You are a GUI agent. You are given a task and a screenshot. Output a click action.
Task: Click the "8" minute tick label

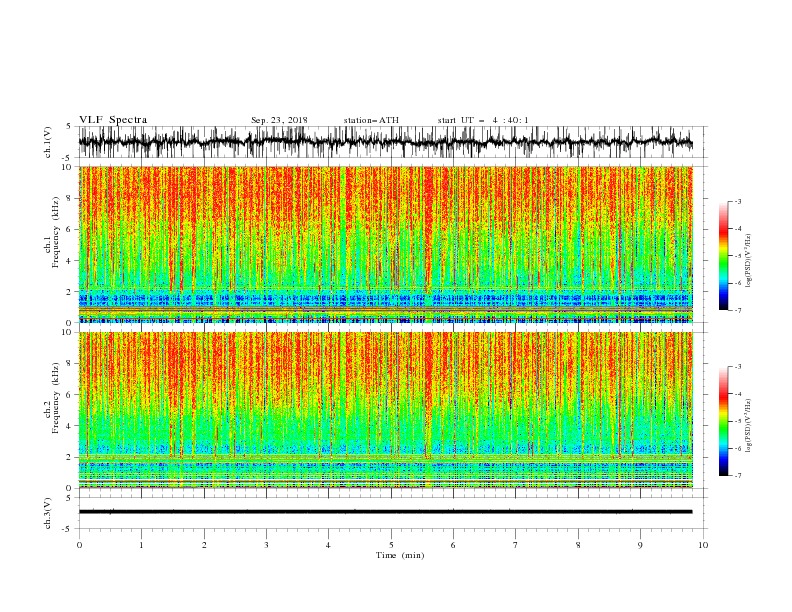[x=578, y=545]
